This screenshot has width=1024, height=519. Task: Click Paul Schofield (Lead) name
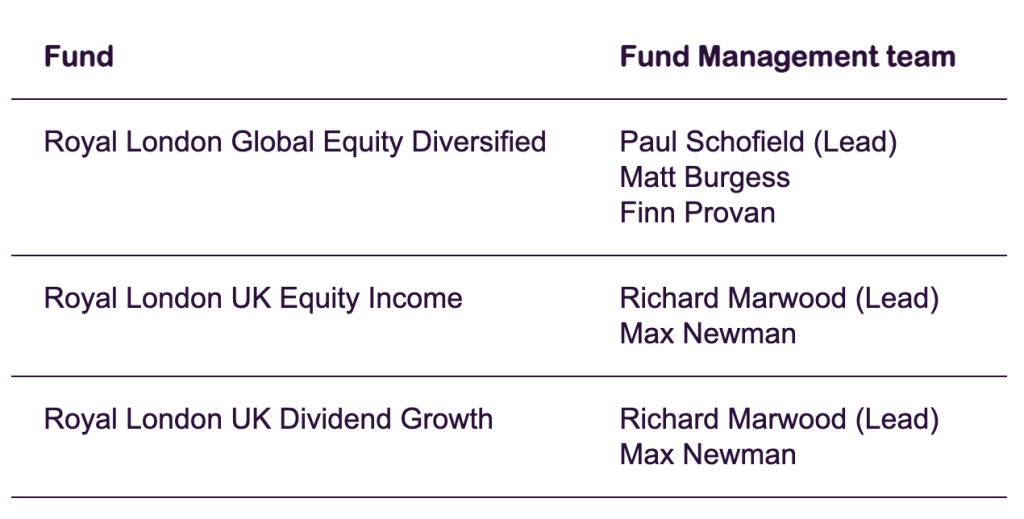758,142
